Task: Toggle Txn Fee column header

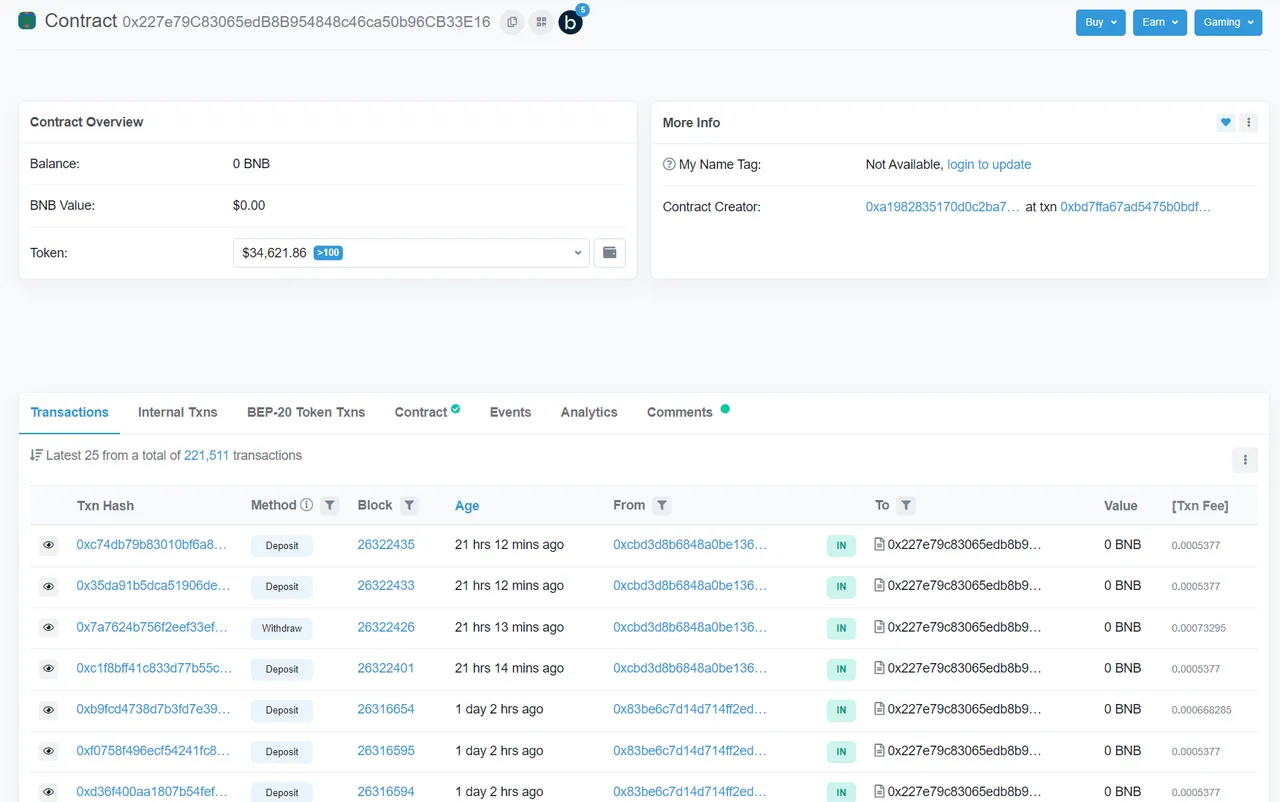Action: (x=1200, y=505)
